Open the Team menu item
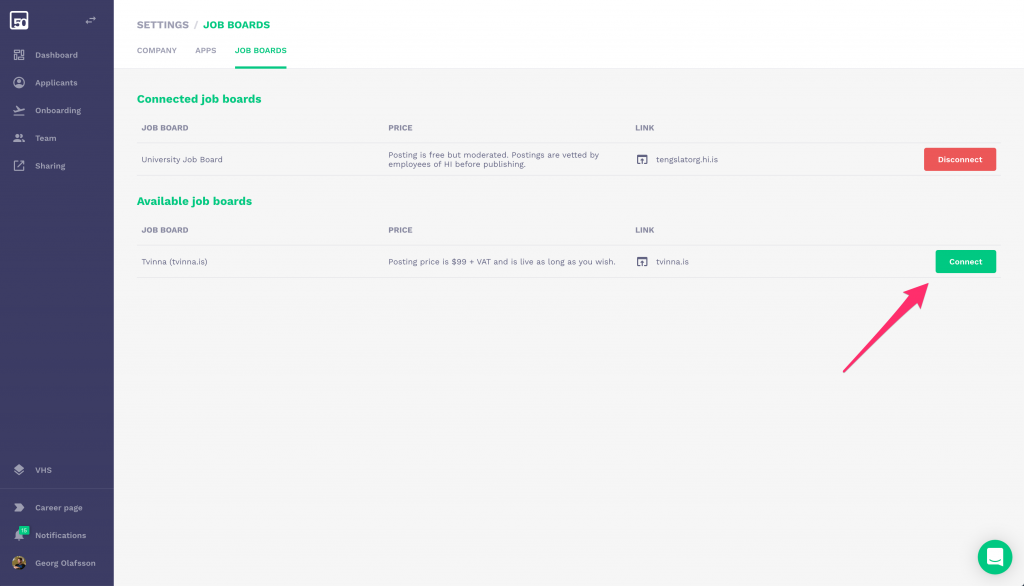 point(46,138)
